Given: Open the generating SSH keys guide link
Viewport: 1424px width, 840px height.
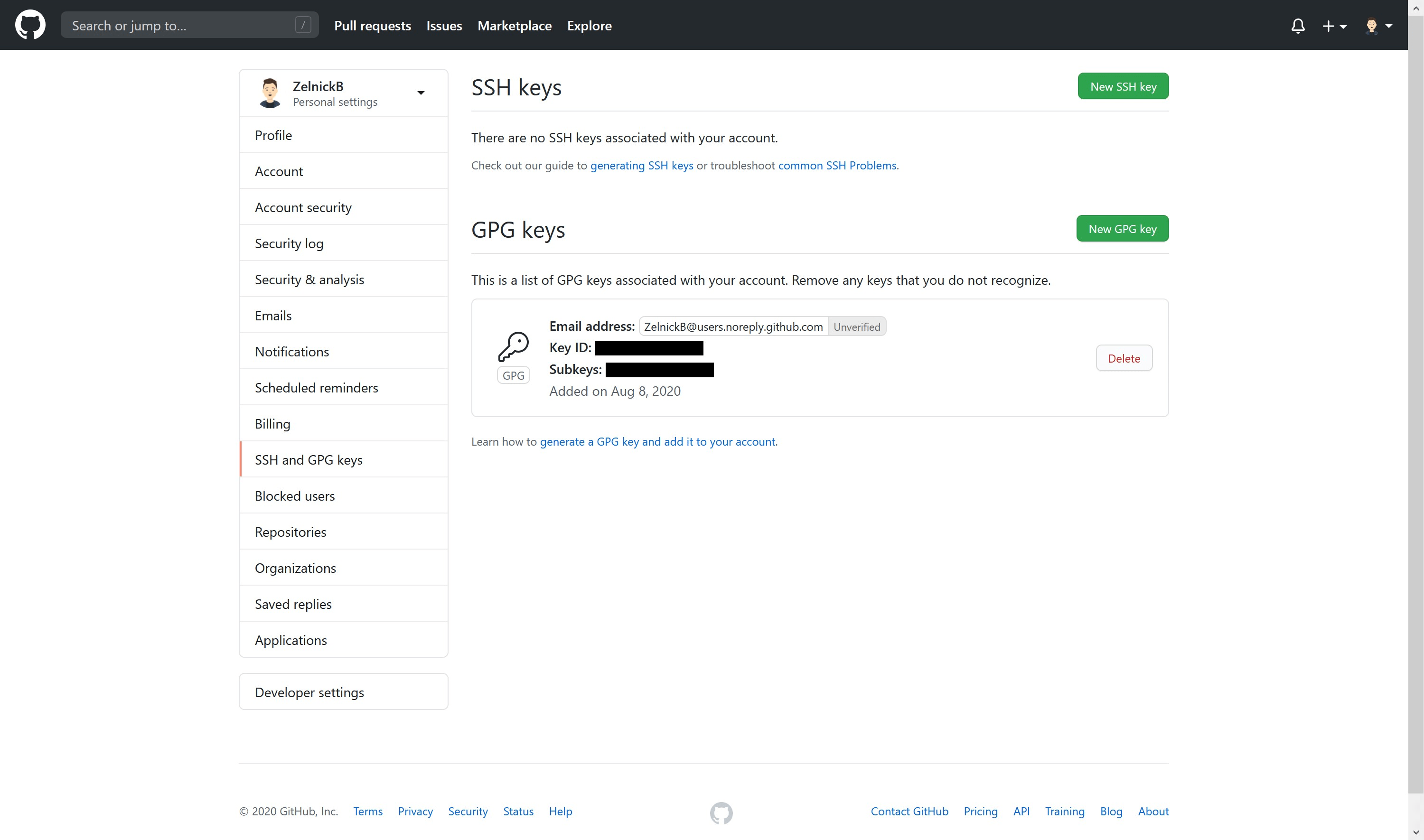Looking at the screenshot, I should point(641,165).
